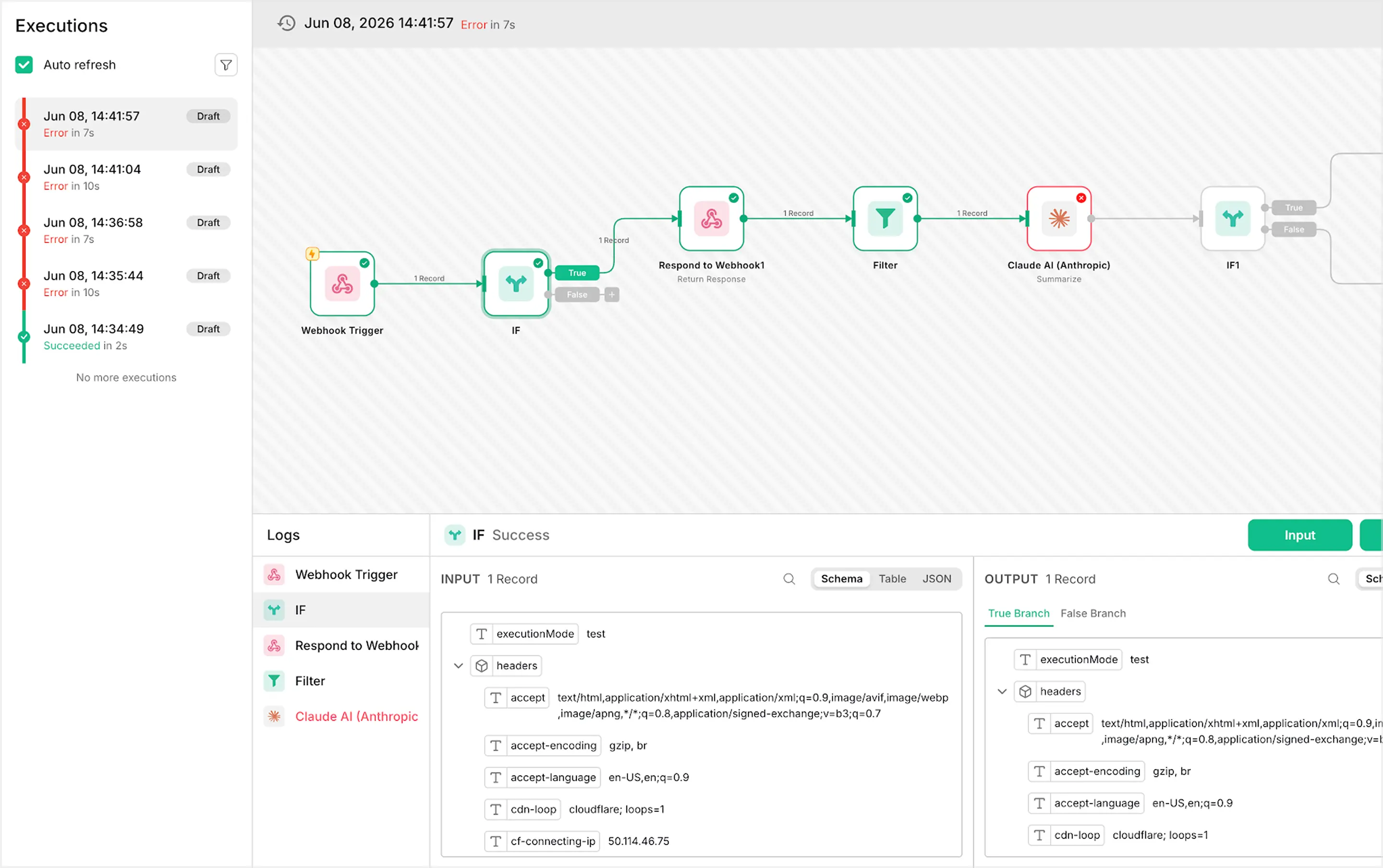The image size is (1383, 868).
Task: Click the history clock icon in header
Action: 286,23
